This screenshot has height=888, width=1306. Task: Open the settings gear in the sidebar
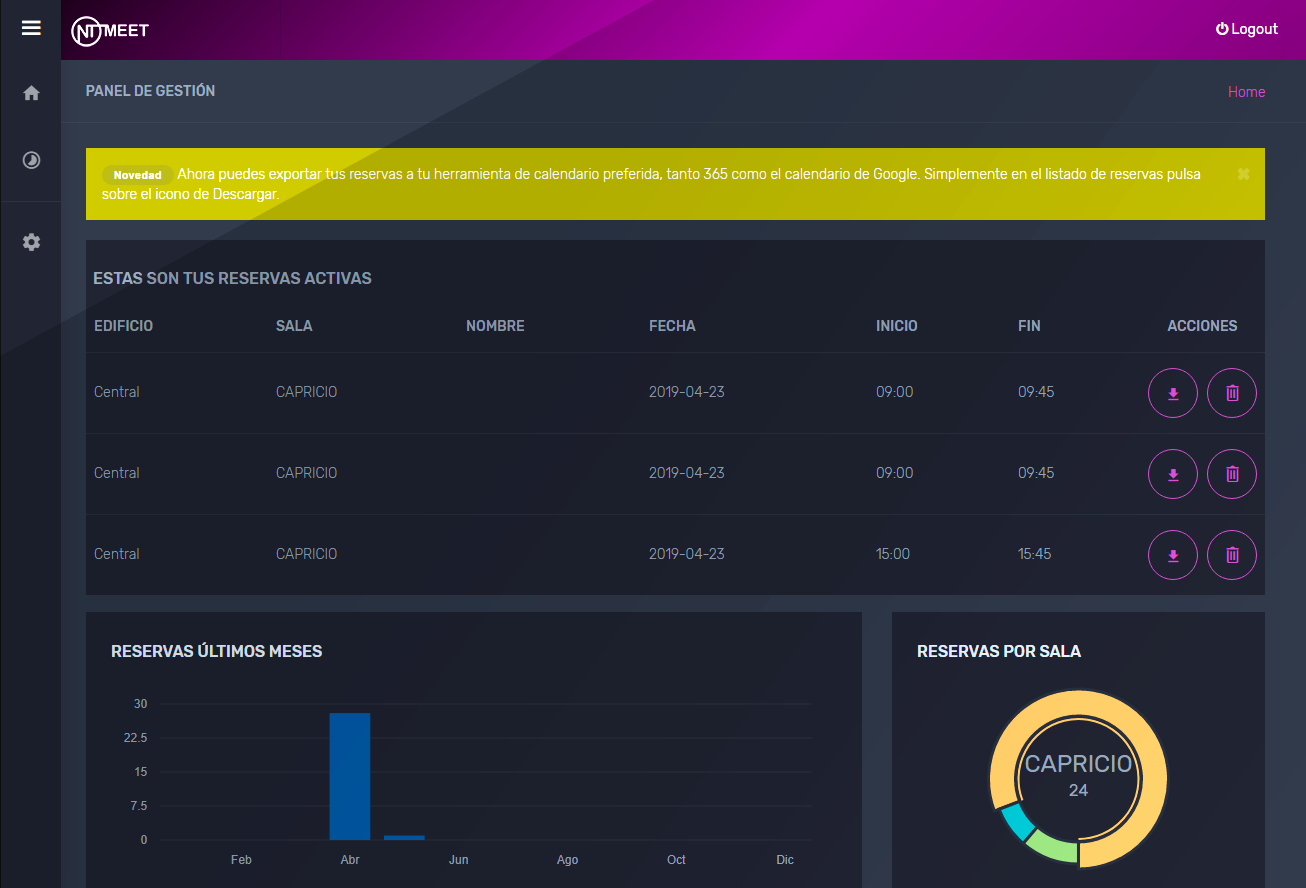tap(31, 242)
